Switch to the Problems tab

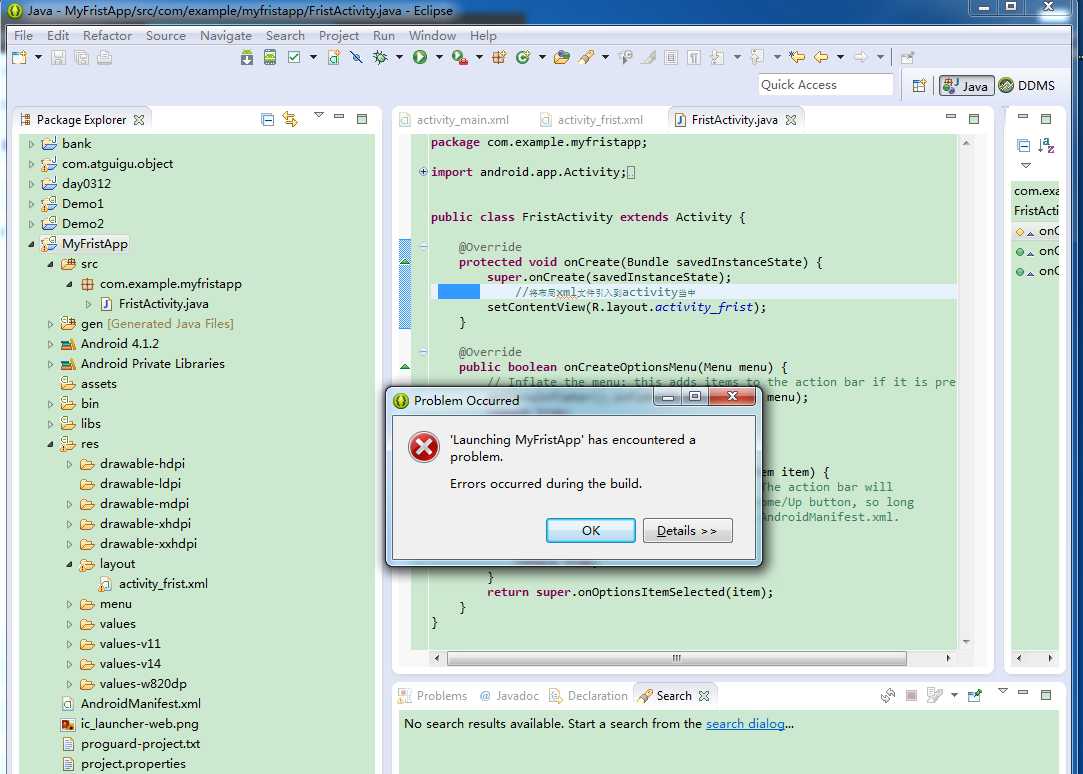(433, 696)
